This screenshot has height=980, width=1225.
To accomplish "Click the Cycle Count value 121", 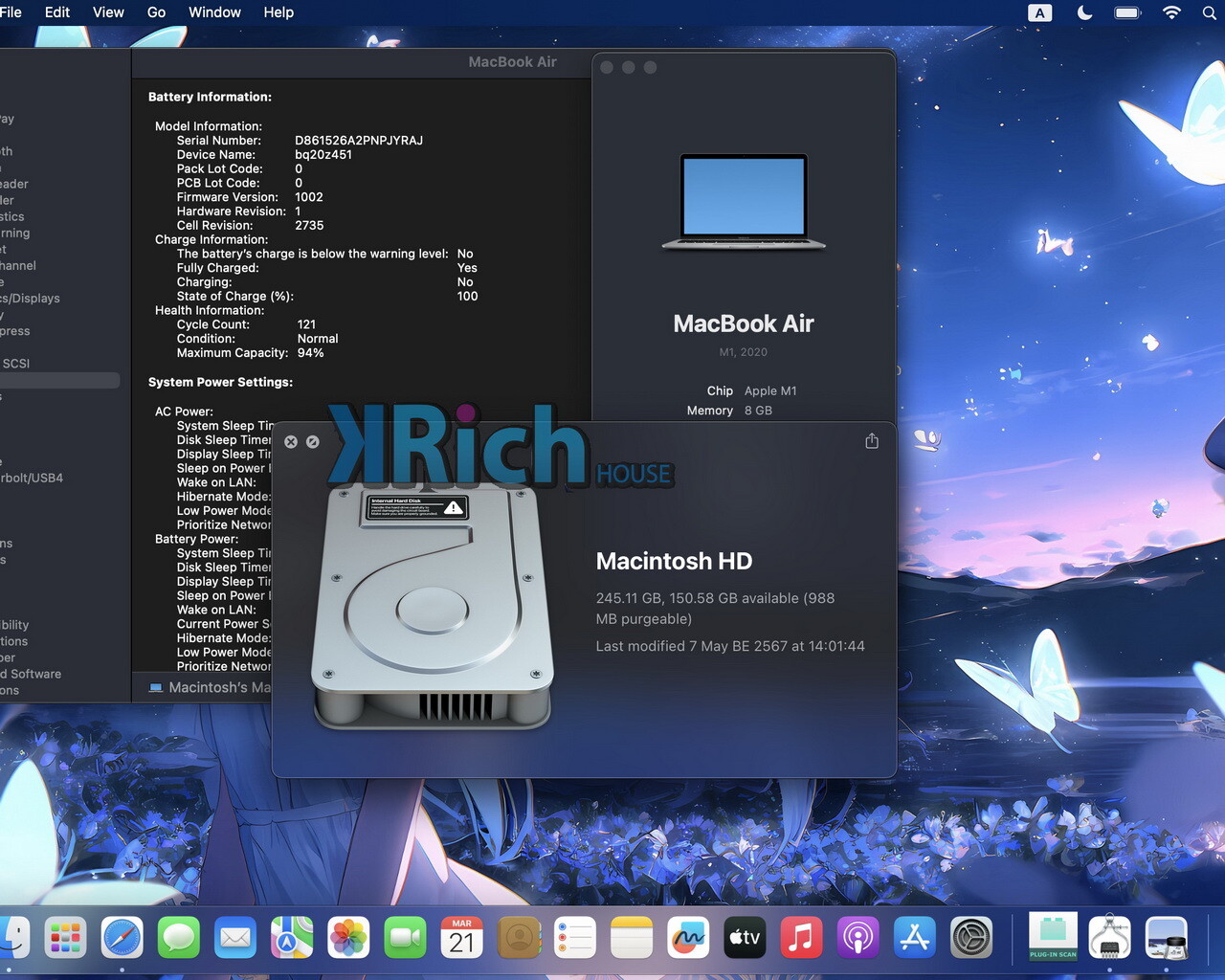I will pos(306,324).
